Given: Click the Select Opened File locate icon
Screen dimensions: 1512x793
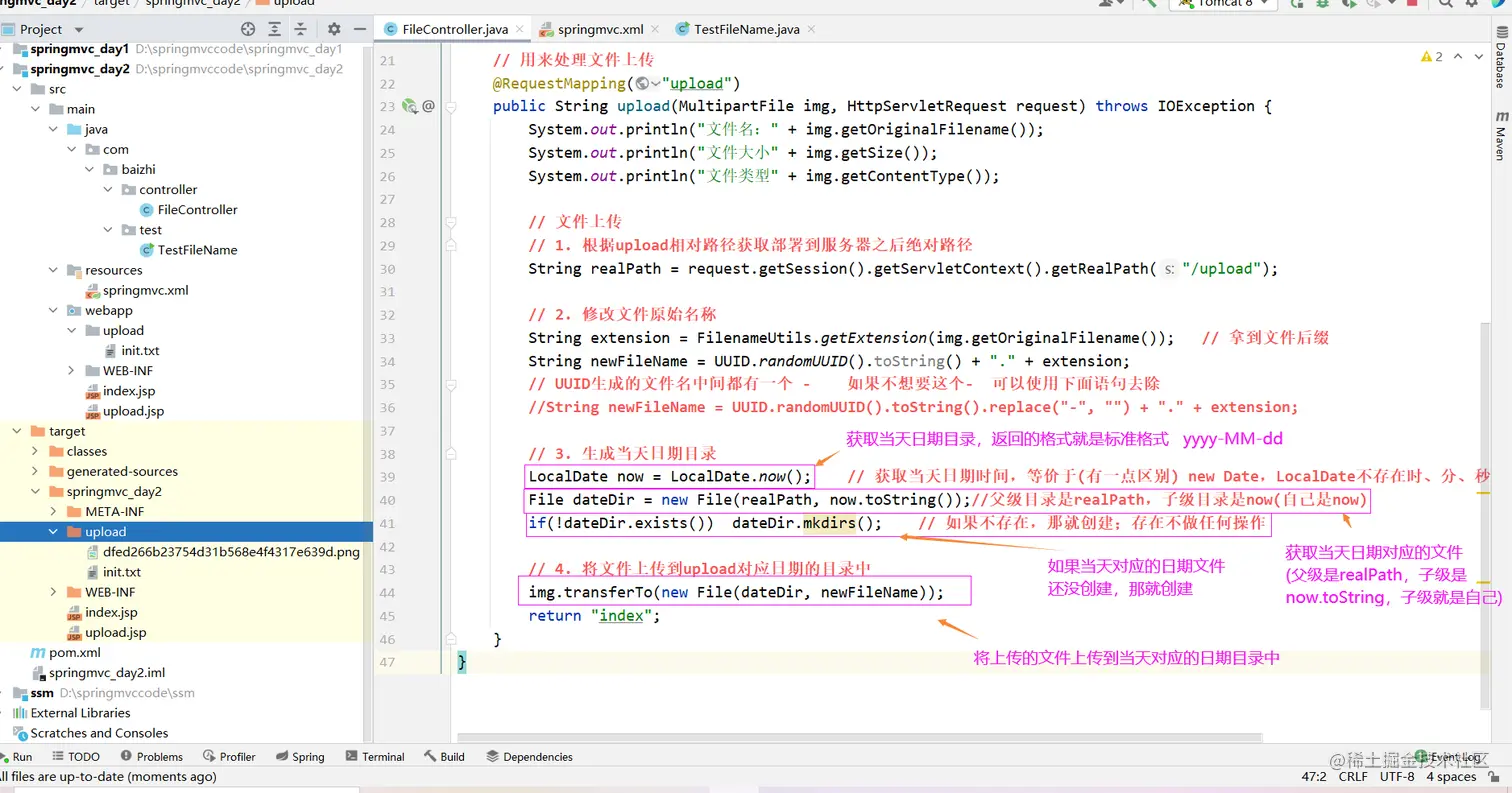Looking at the screenshot, I should click(248, 30).
